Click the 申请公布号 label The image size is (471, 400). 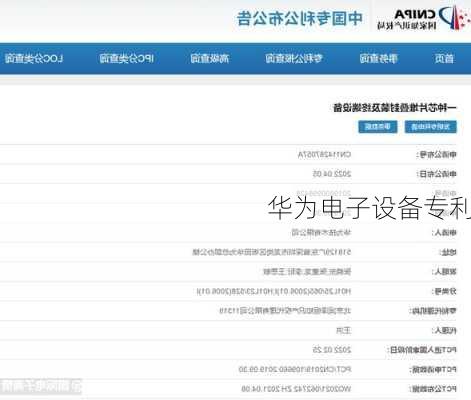(436, 155)
